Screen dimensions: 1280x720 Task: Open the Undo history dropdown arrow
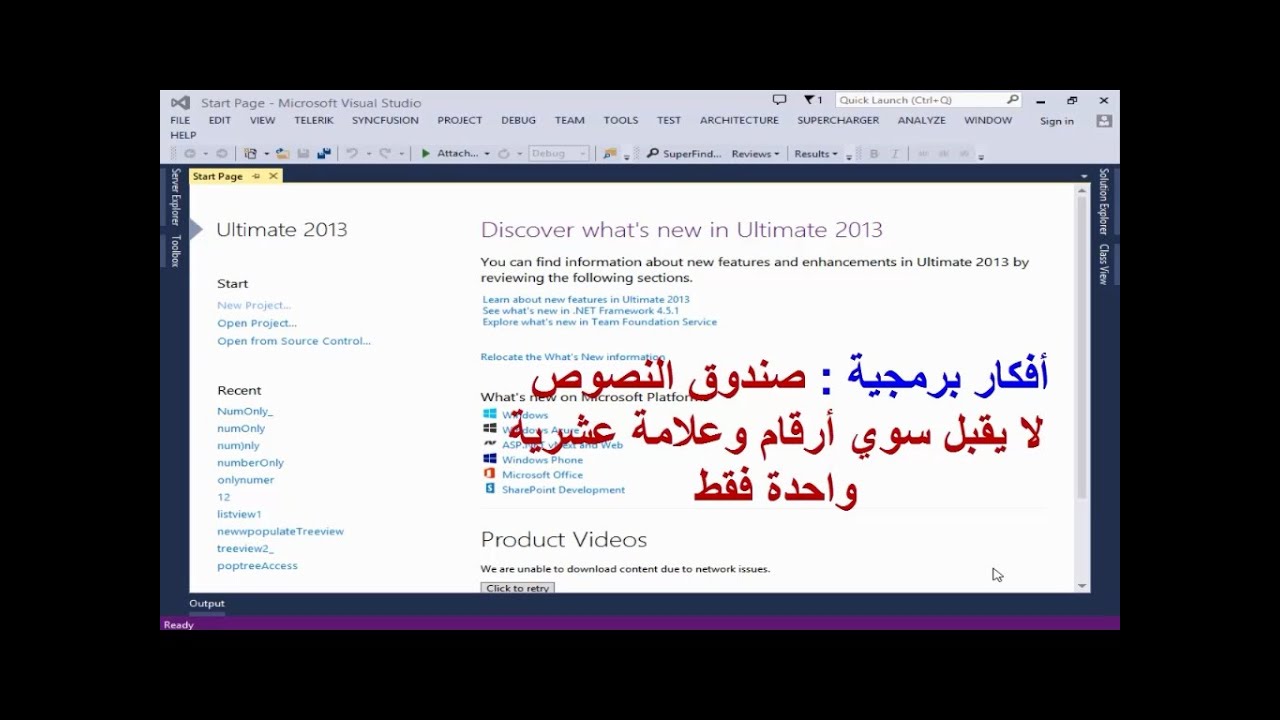pyautogui.click(x=368, y=154)
